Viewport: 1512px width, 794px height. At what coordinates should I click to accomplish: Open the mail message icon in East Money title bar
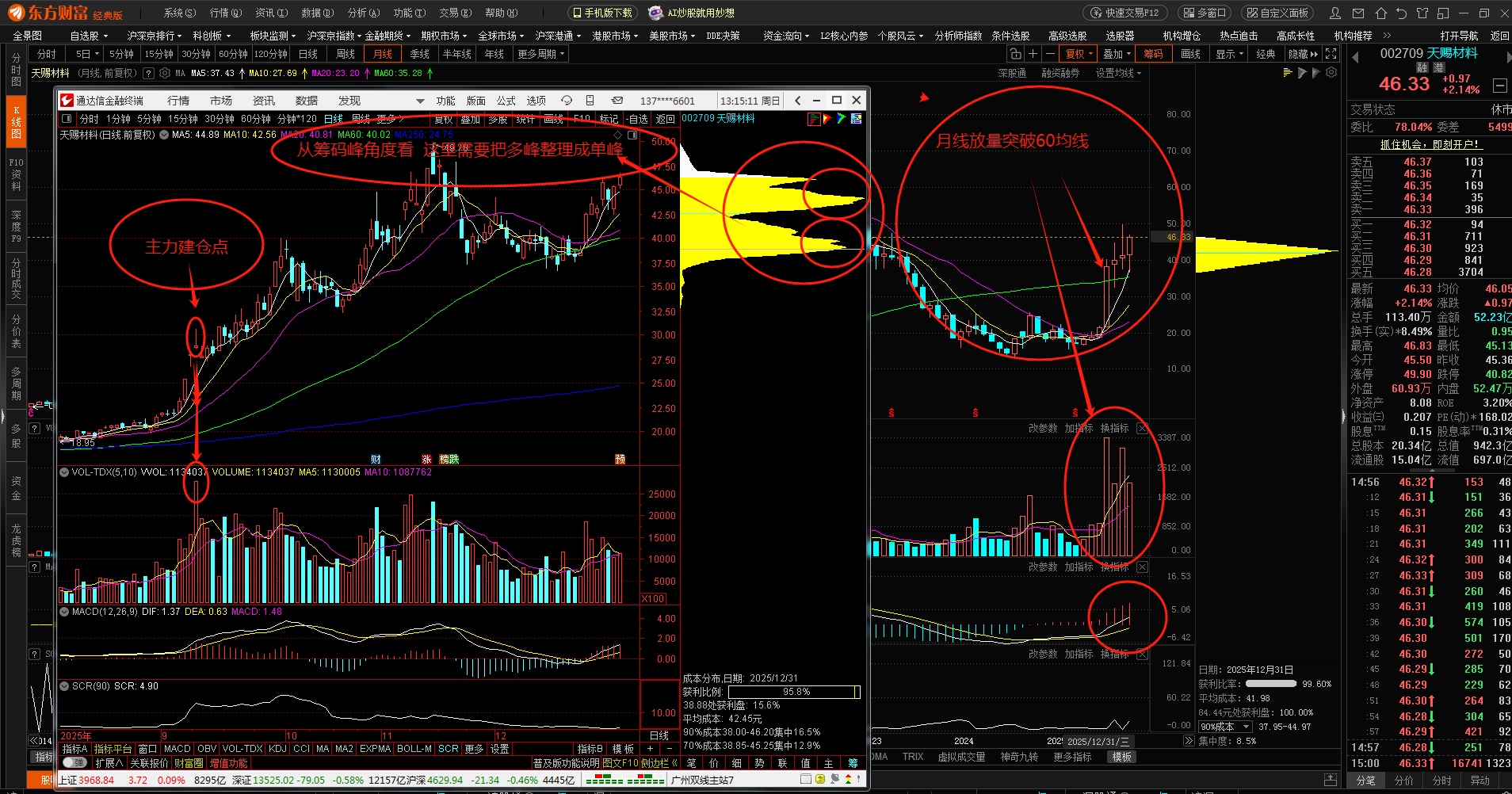(1358, 13)
